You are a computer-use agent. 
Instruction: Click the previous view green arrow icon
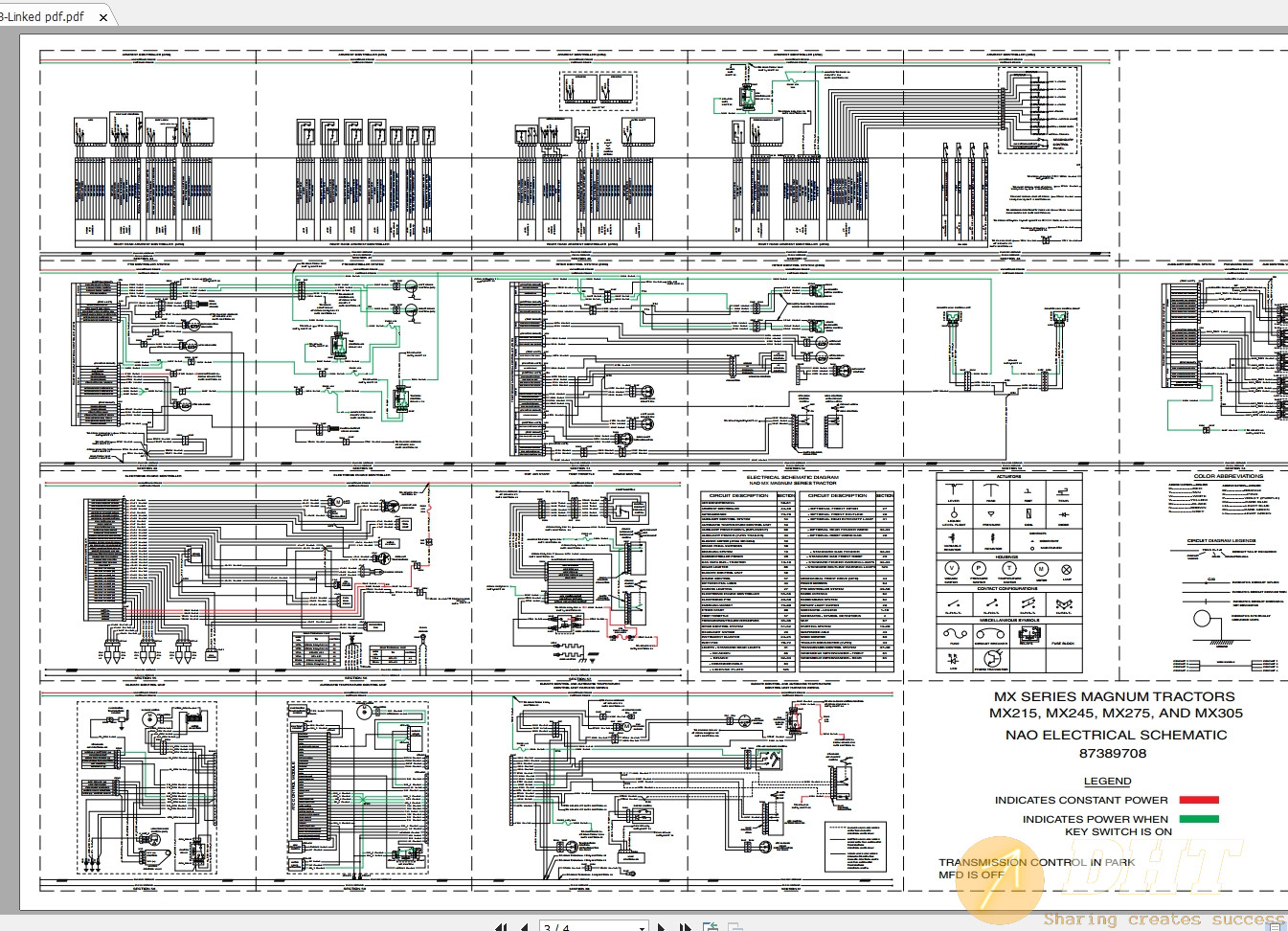[711, 926]
